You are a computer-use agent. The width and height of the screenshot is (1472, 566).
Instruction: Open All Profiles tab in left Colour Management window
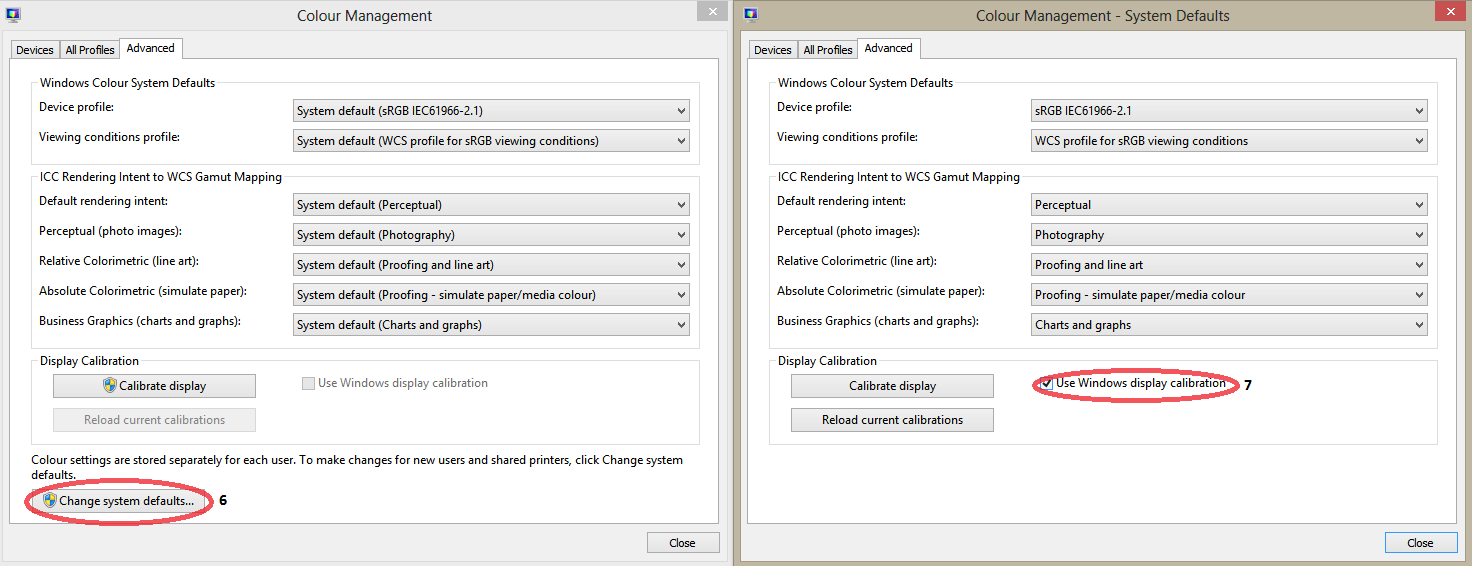point(90,50)
